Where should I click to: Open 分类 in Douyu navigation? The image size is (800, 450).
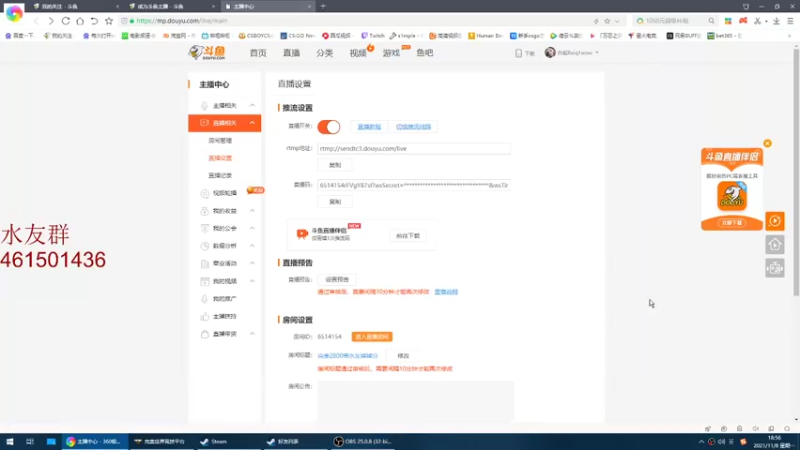pyautogui.click(x=324, y=53)
